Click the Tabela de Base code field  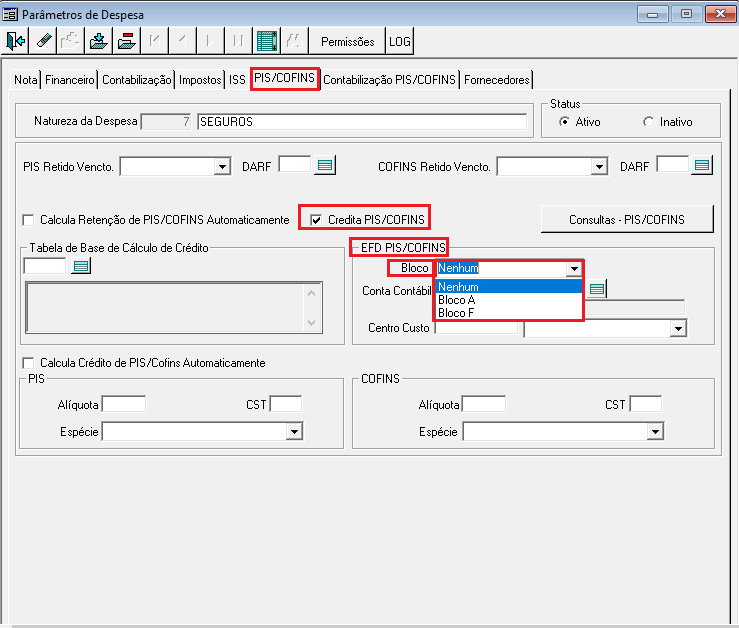[x=45, y=266]
